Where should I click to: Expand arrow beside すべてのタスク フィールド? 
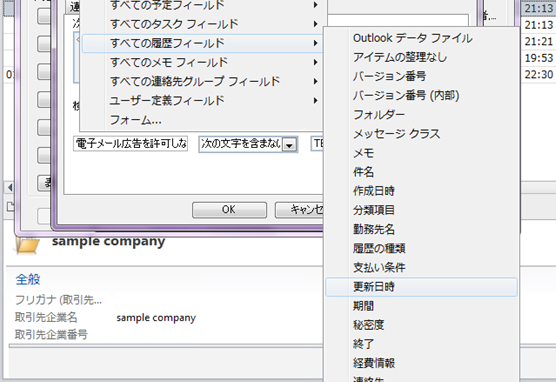315,24
